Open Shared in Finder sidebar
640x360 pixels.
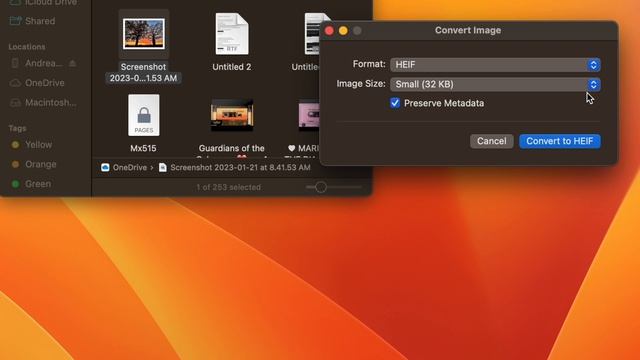tap(40, 21)
